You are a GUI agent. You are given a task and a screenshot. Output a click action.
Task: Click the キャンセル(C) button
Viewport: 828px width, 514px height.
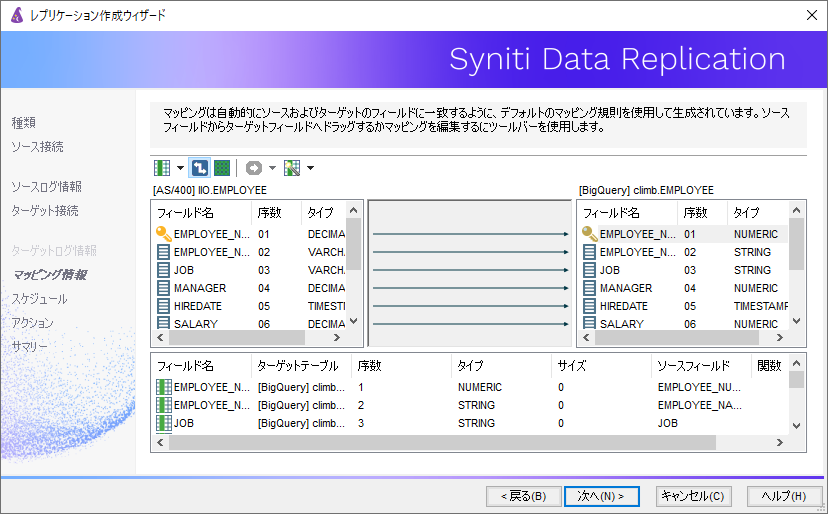point(693,496)
